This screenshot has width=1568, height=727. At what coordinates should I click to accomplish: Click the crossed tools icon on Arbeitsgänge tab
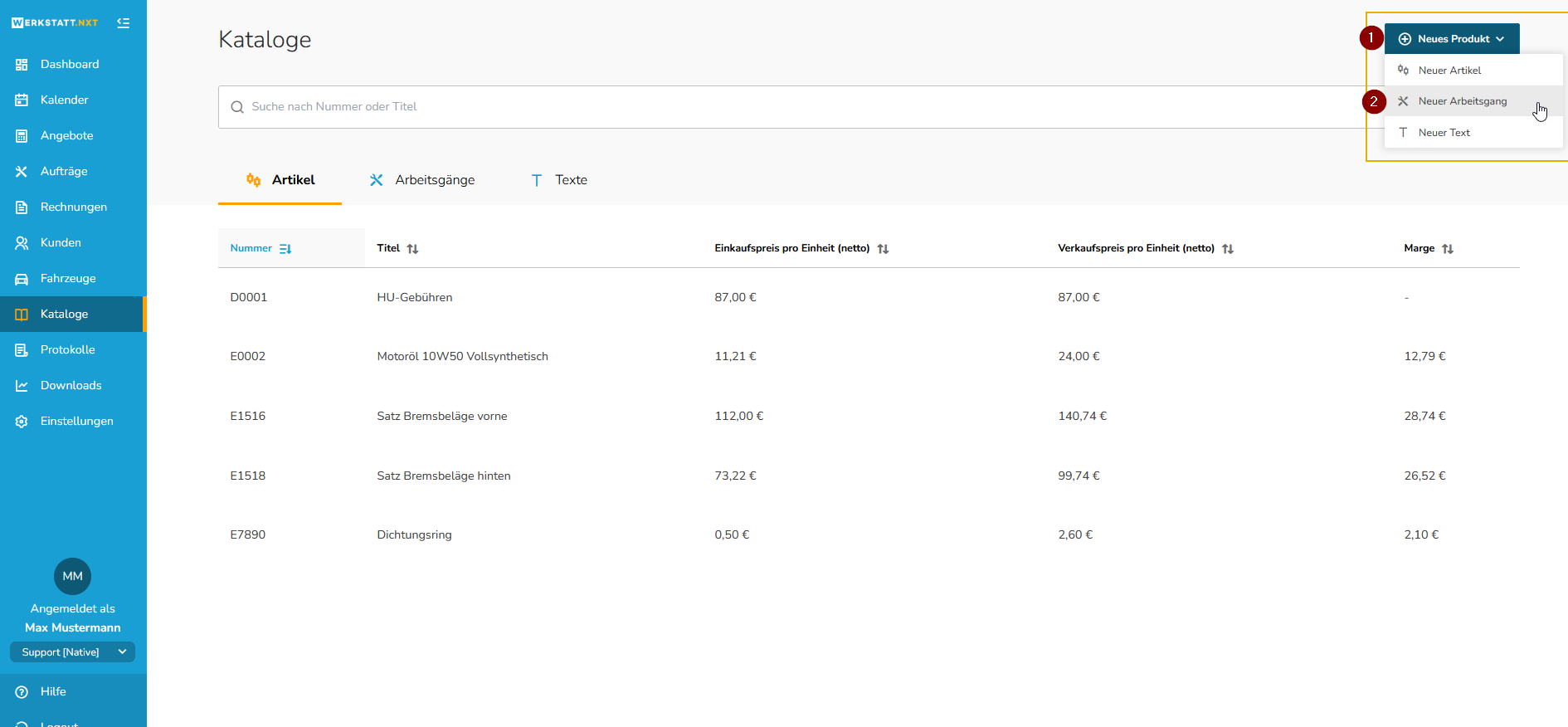[377, 180]
